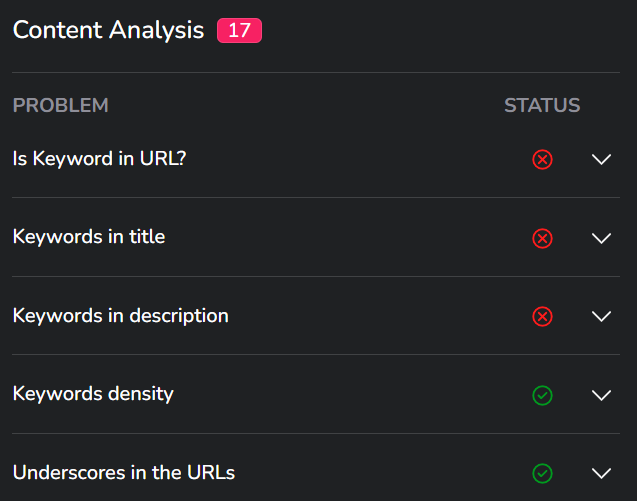Open the Keywords density problem

[93, 394]
